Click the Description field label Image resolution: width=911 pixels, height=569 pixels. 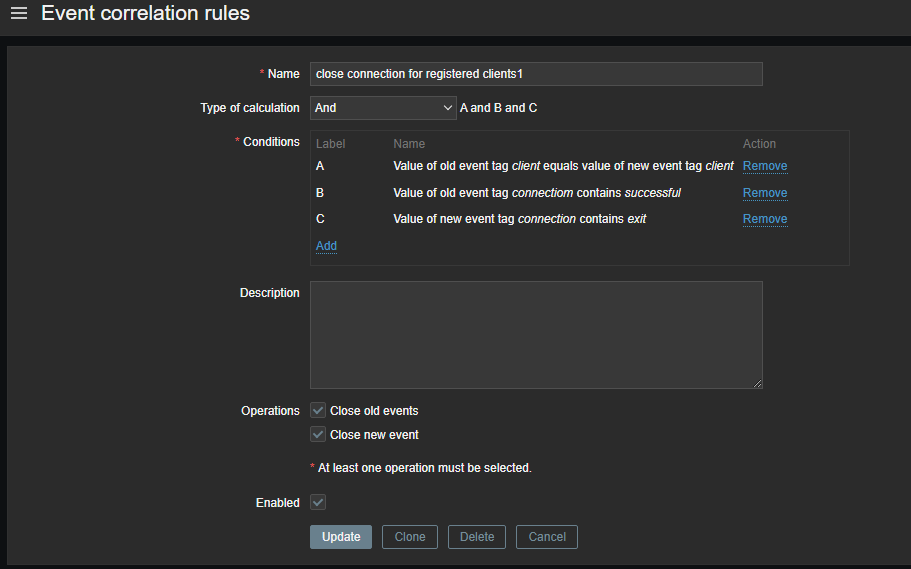(x=269, y=293)
